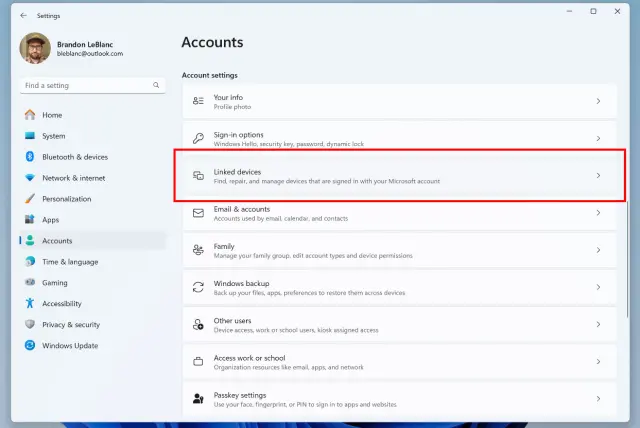The height and width of the screenshot is (428, 640).
Task: Expand the Your info chevron
Action: pyautogui.click(x=598, y=101)
